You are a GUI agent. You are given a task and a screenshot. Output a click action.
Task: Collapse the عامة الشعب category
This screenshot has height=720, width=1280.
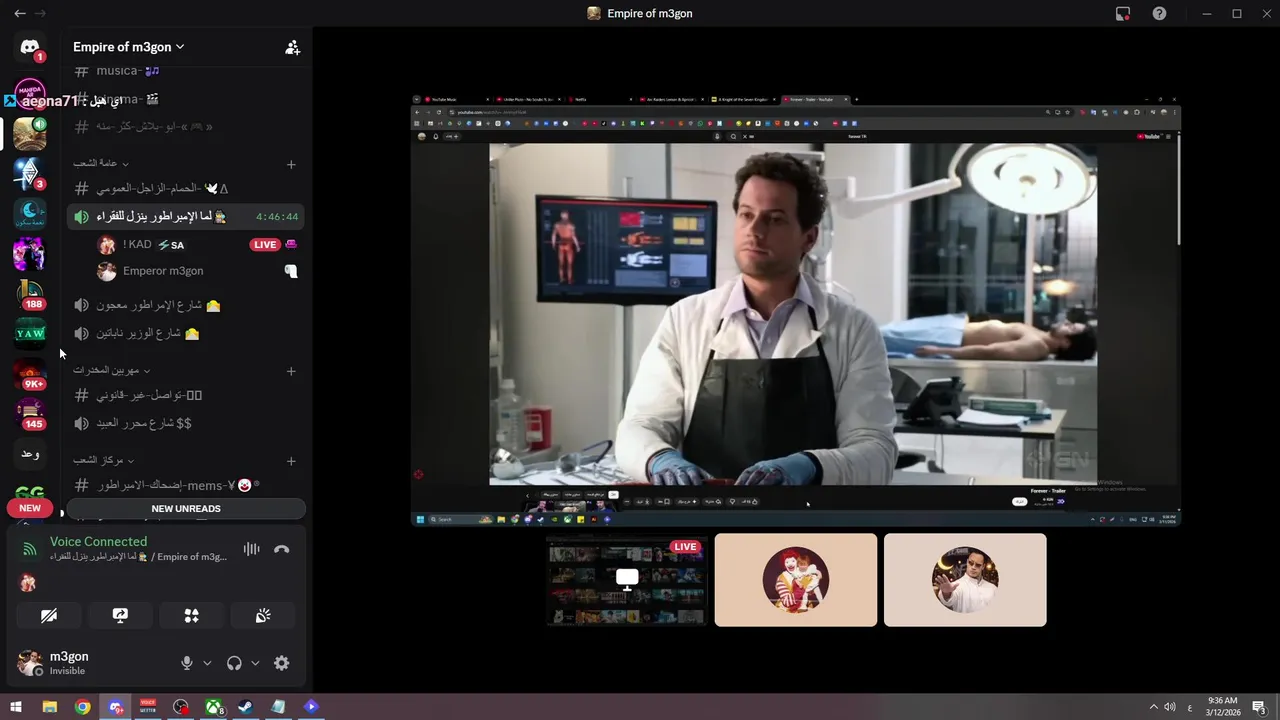[x=100, y=163]
